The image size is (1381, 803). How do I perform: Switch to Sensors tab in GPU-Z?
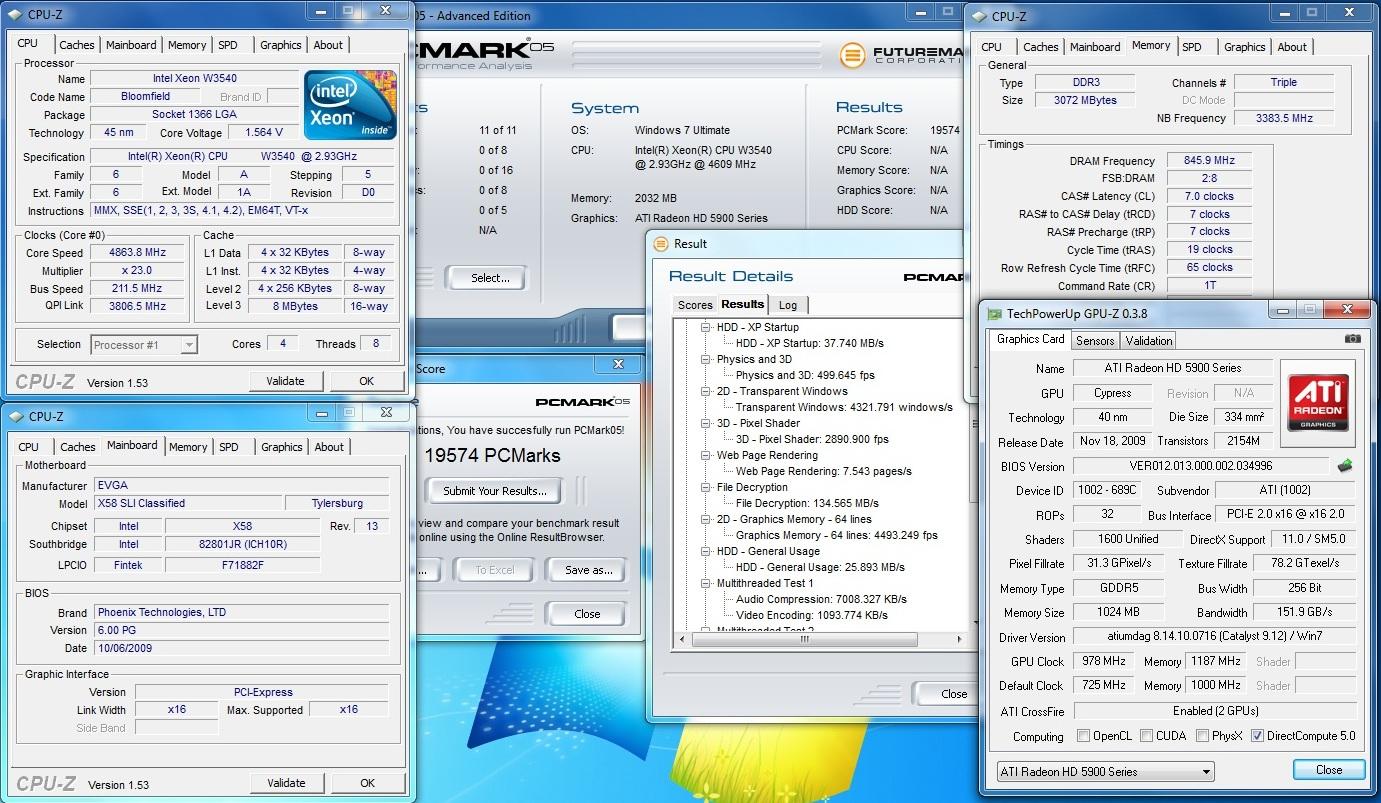[1095, 340]
